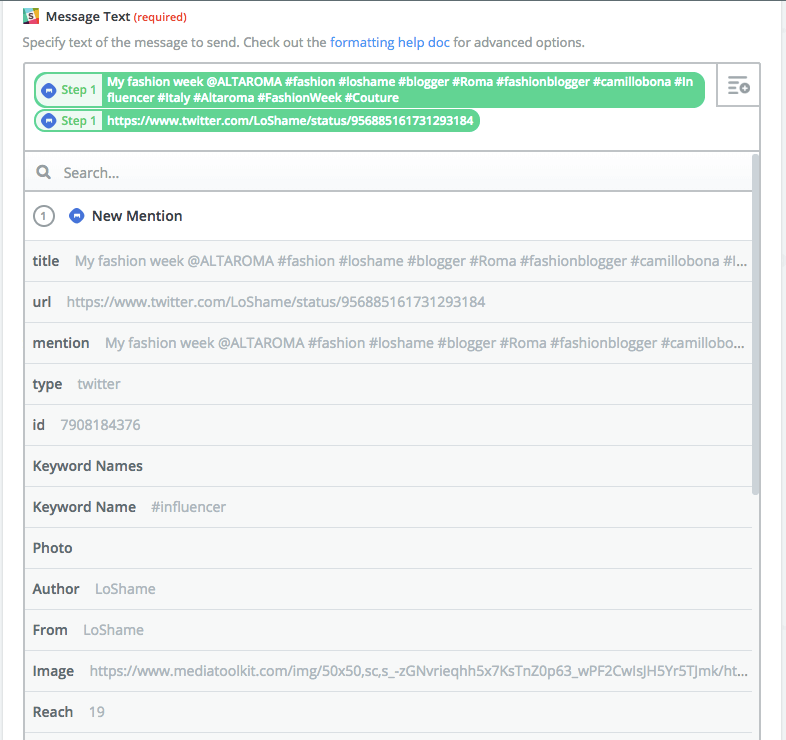Choose the mention field row
This screenshot has width=786, height=740.
[x=388, y=343]
